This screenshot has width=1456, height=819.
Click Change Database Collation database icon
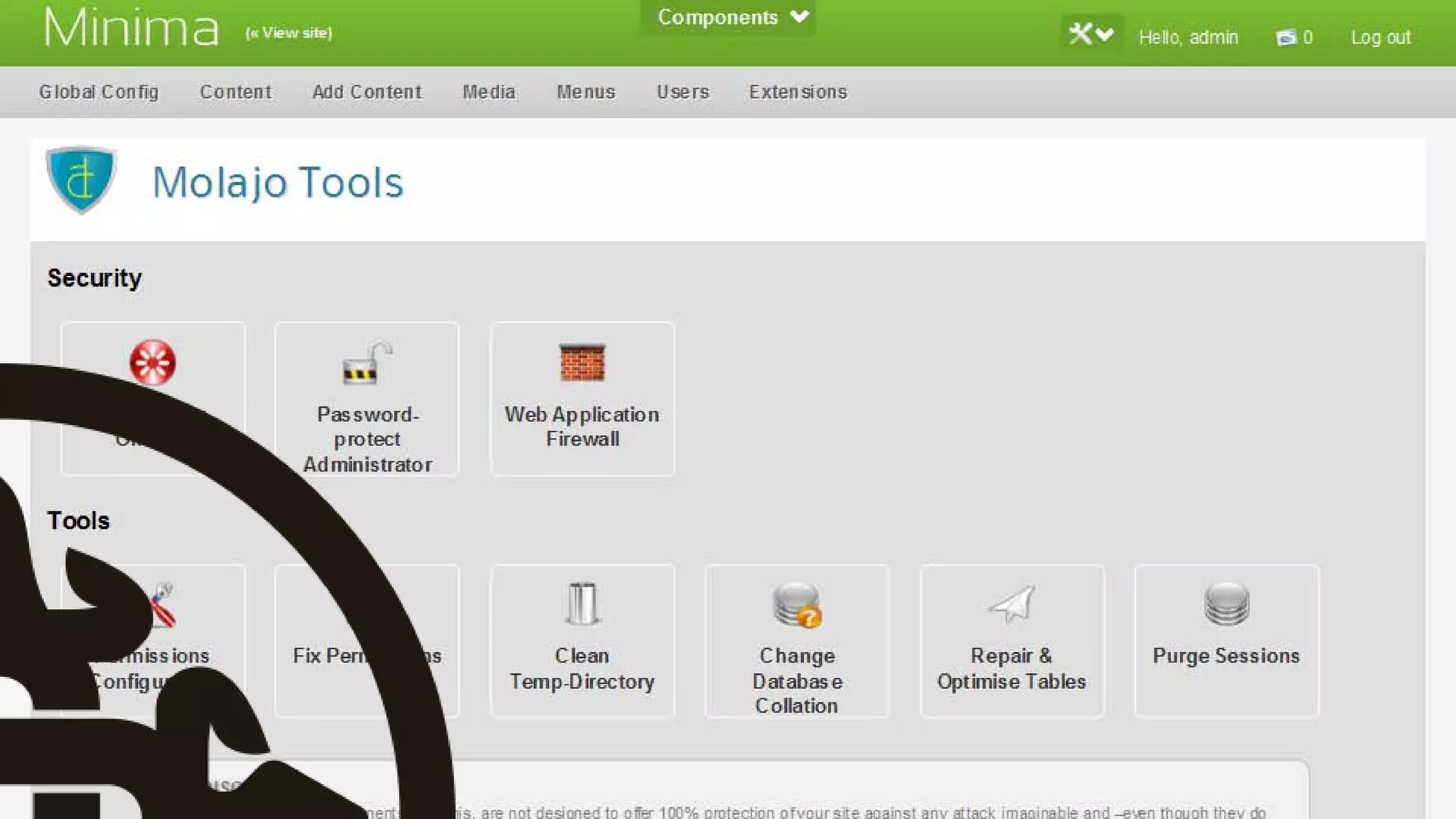pos(796,605)
